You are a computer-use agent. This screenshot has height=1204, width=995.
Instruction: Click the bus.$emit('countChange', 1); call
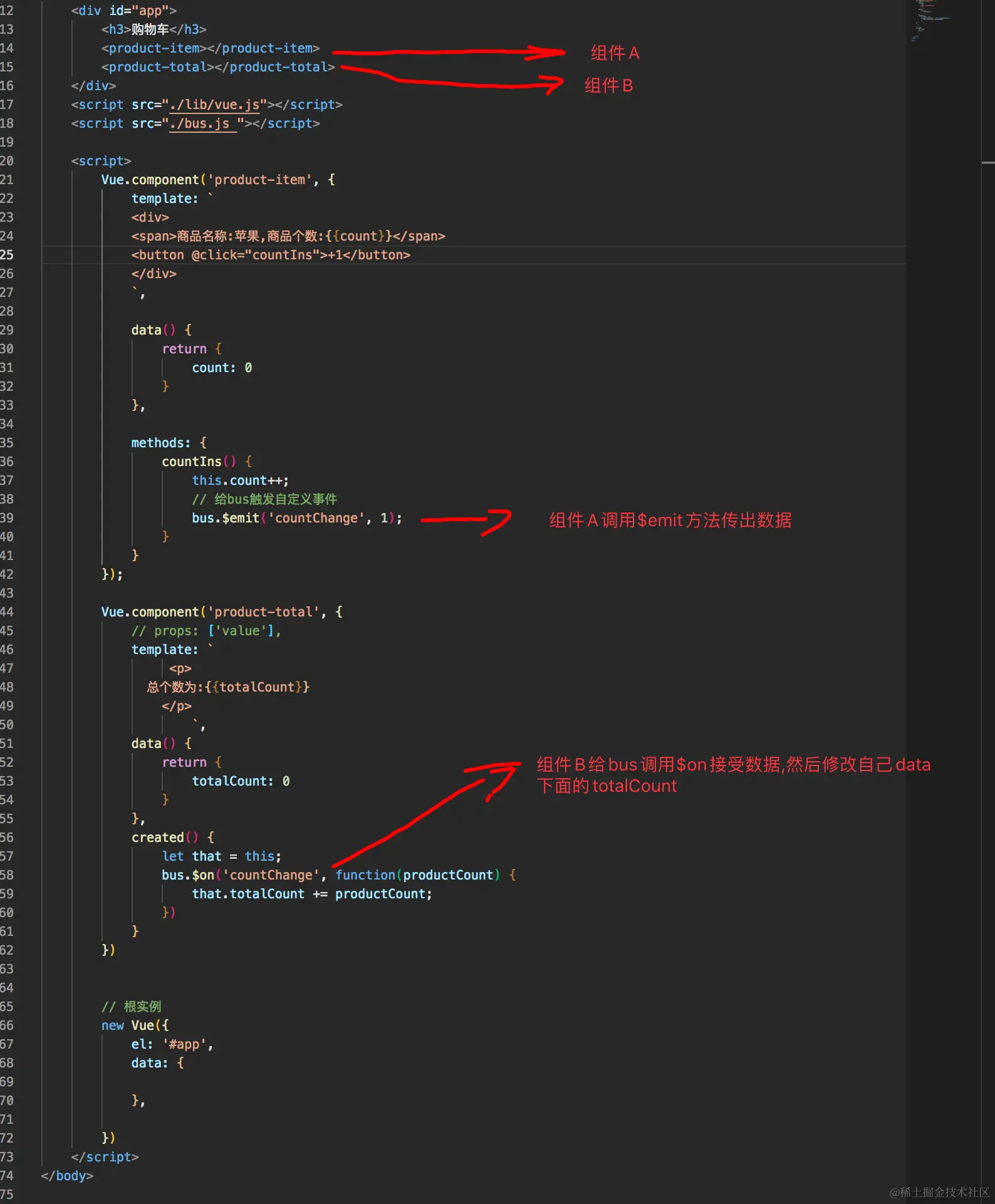(x=297, y=518)
